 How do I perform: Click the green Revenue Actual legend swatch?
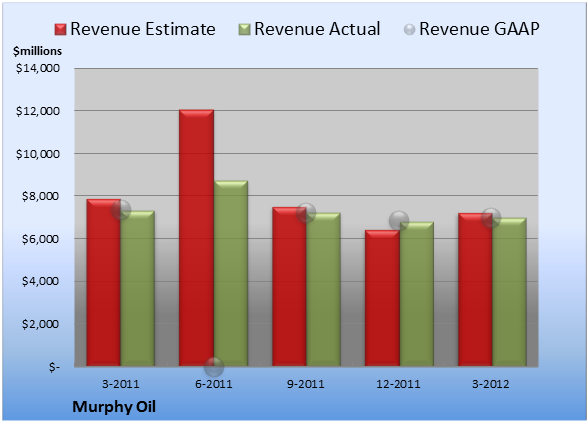click(x=244, y=30)
